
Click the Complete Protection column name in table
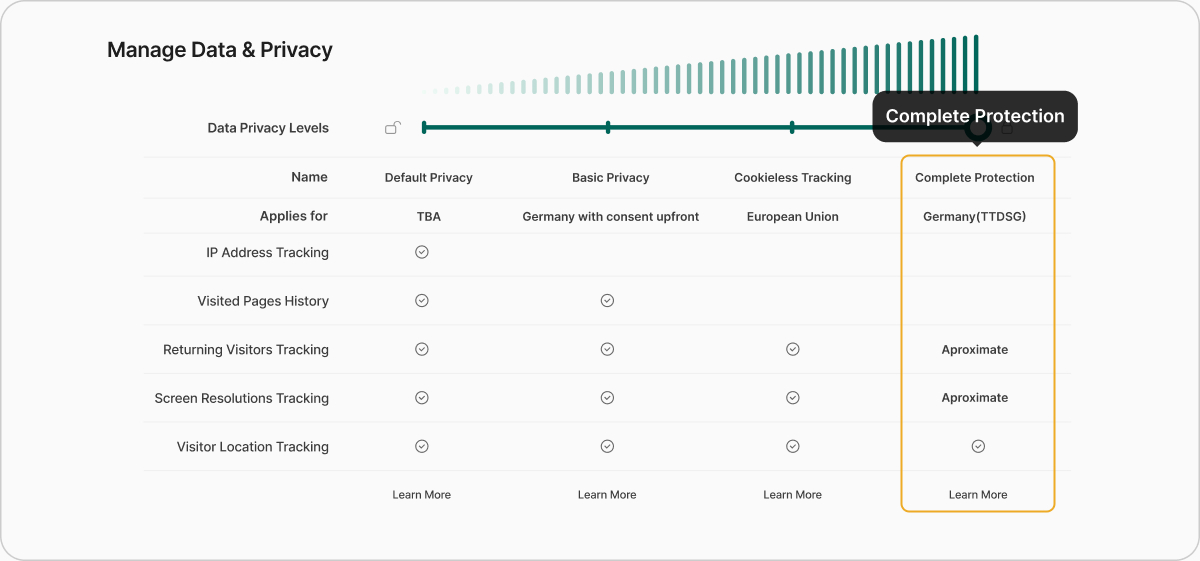click(x=975, y=178)
